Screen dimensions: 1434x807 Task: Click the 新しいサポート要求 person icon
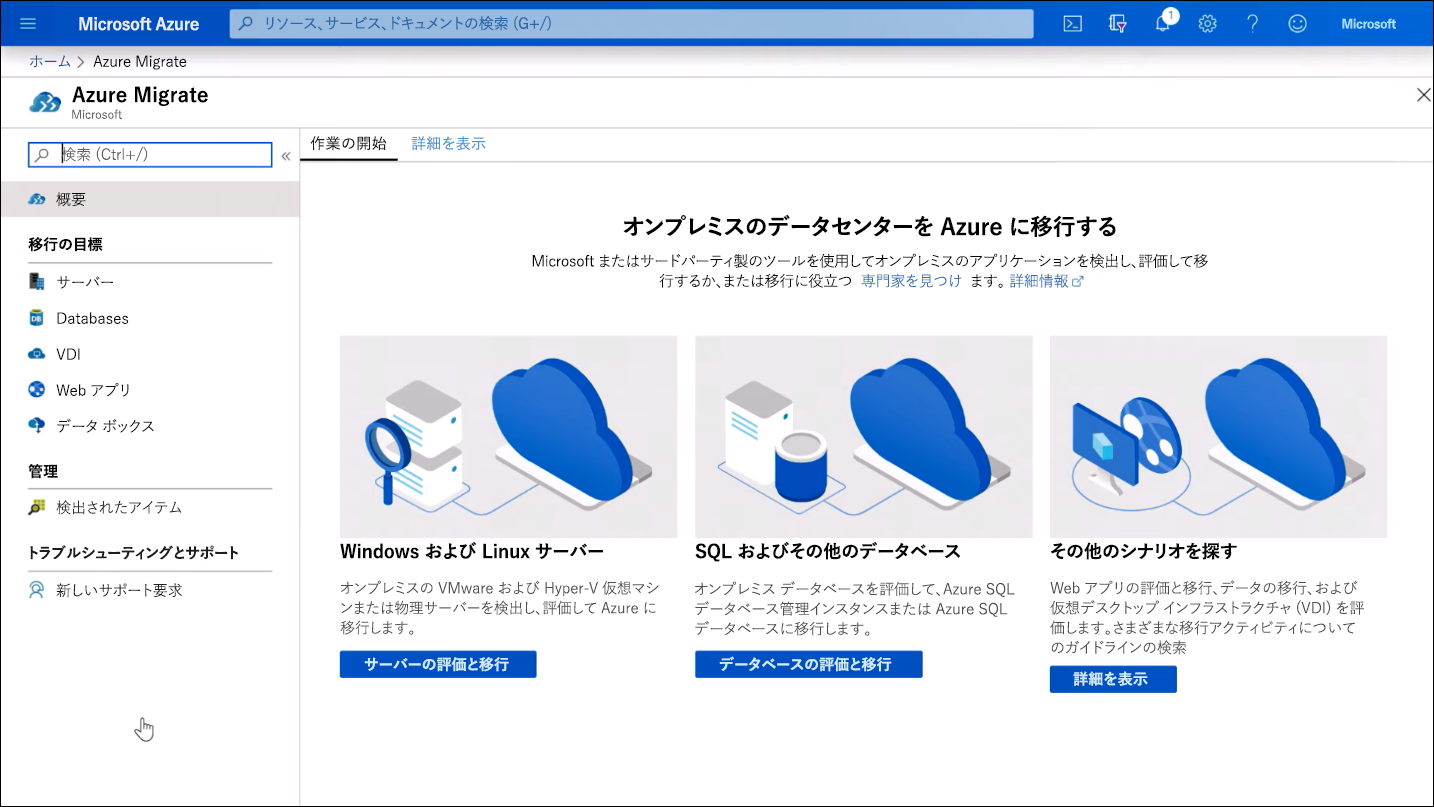pyautogui.click(x=37, y=590)
